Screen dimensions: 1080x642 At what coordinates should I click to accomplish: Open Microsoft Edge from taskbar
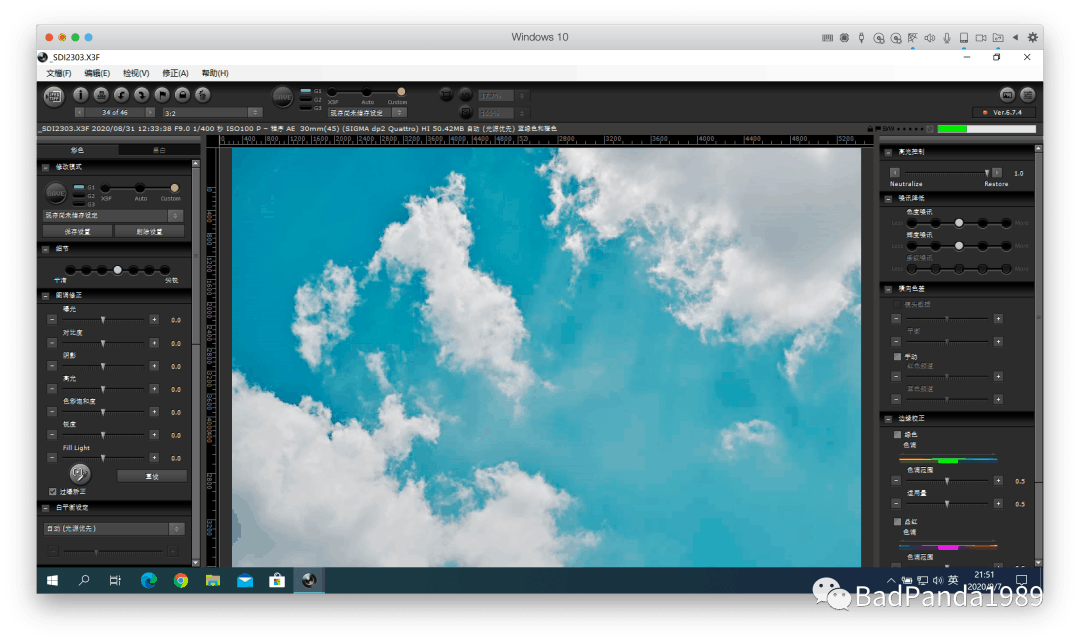coord(149,581)
